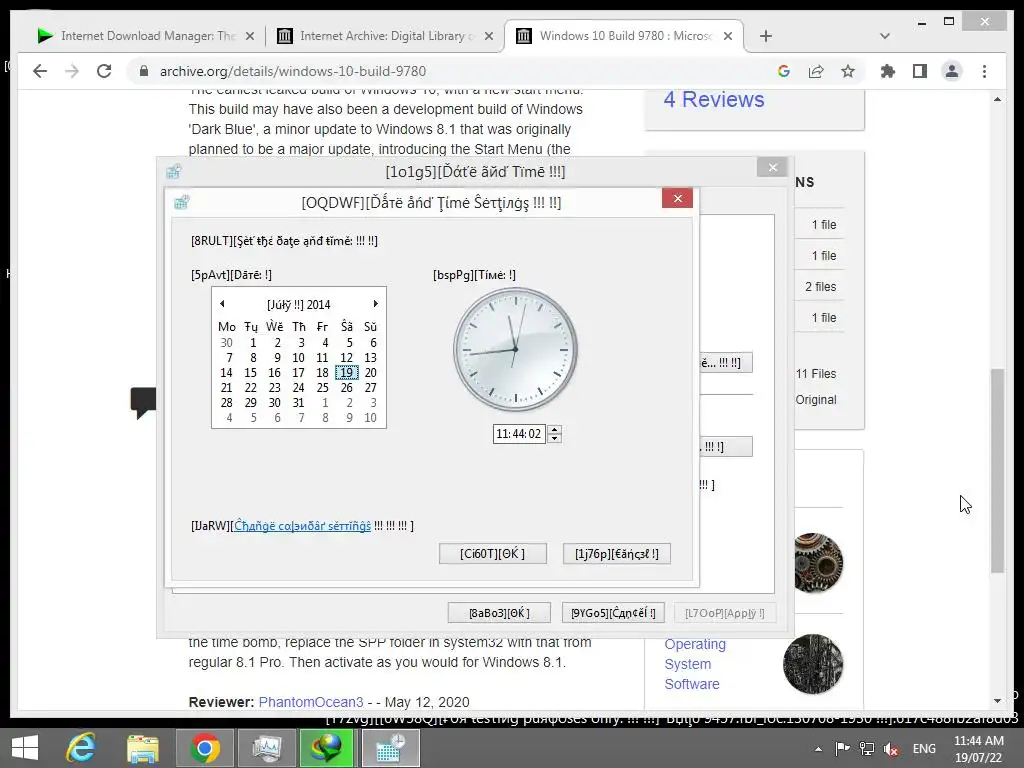Cancel the Date and Time Settings dialog

(x=616, y=554)
